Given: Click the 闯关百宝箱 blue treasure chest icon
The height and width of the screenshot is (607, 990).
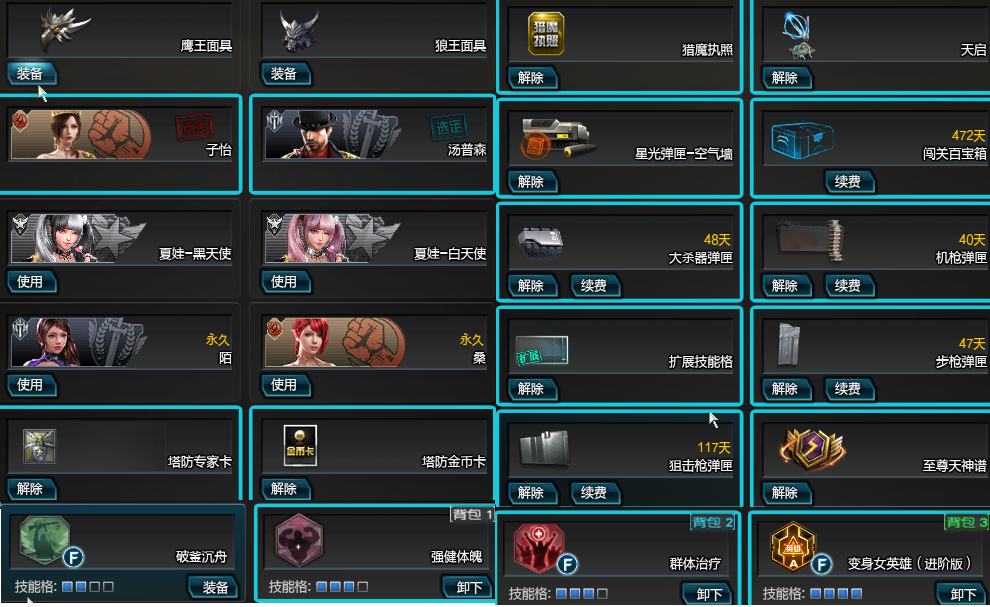Looking at the screenshot, I should click(x=802, y=140).
